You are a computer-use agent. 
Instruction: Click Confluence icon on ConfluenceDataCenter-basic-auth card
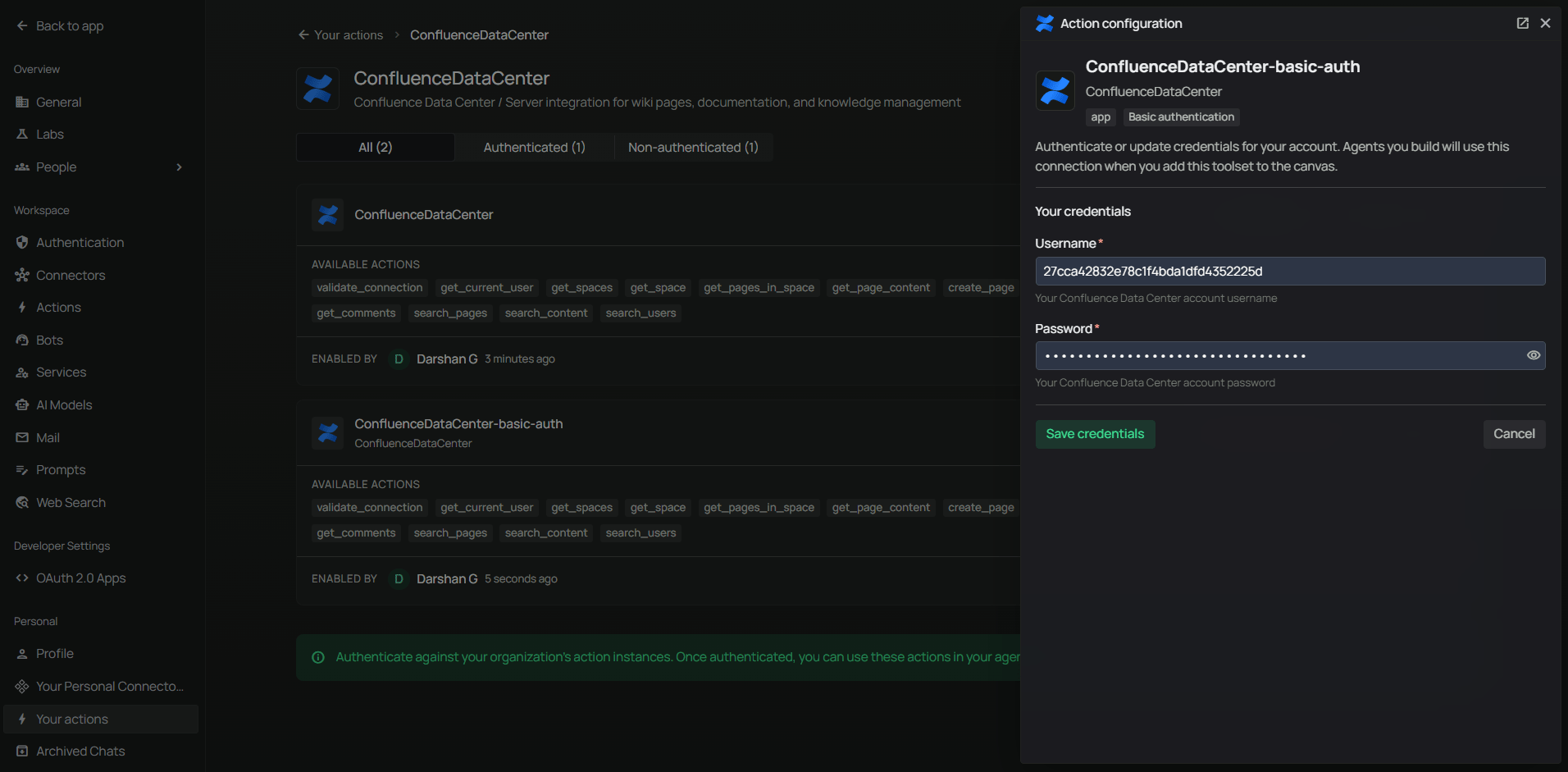point(328,432)
